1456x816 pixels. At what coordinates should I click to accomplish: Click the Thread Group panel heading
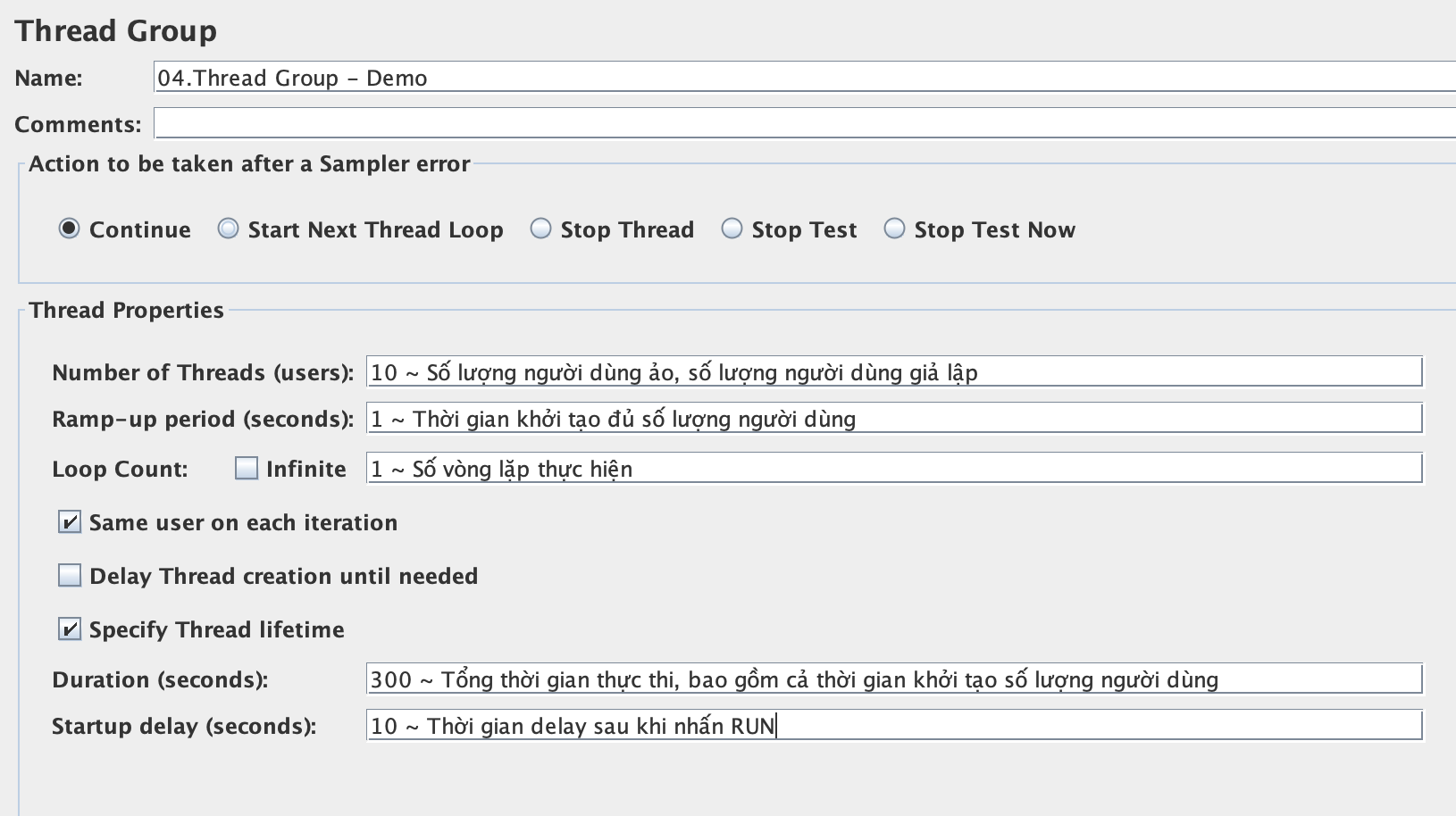(116, 31)
